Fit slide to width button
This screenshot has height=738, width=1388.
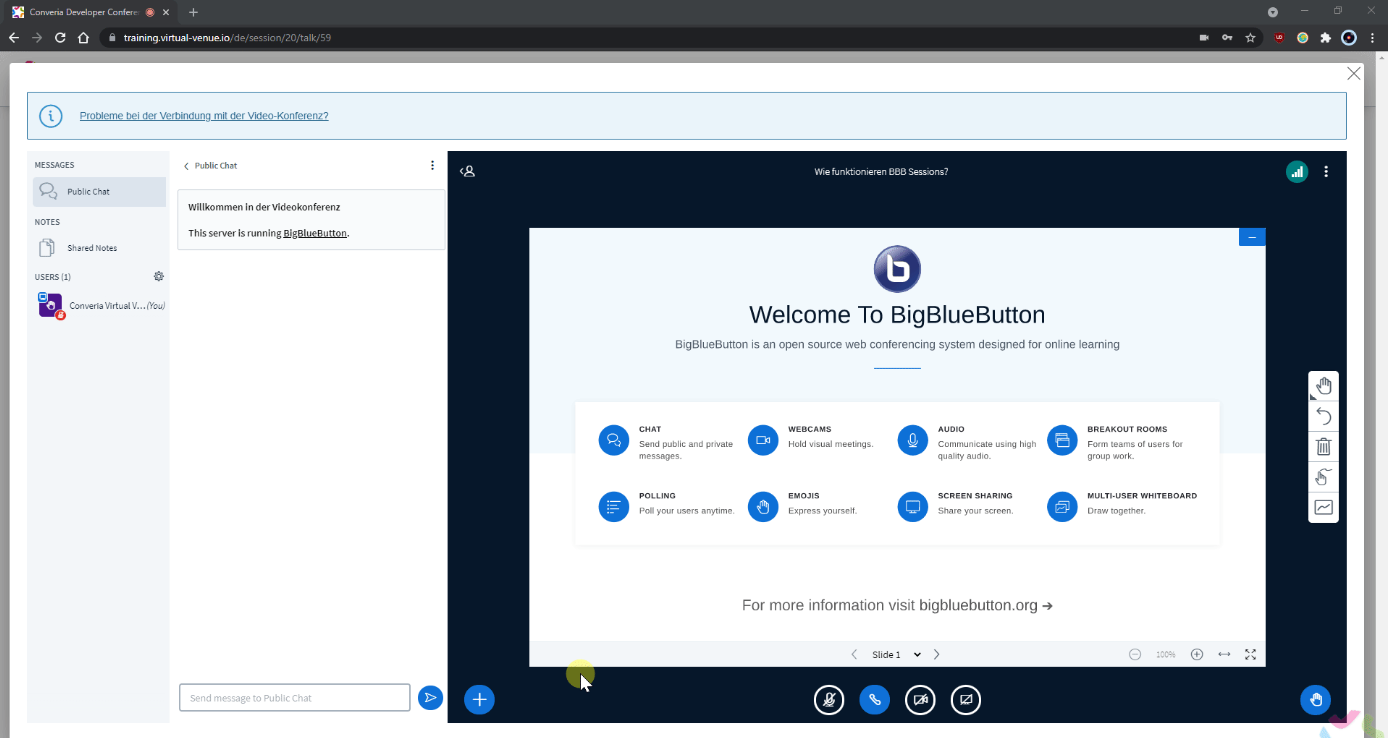click(1224, 655)
